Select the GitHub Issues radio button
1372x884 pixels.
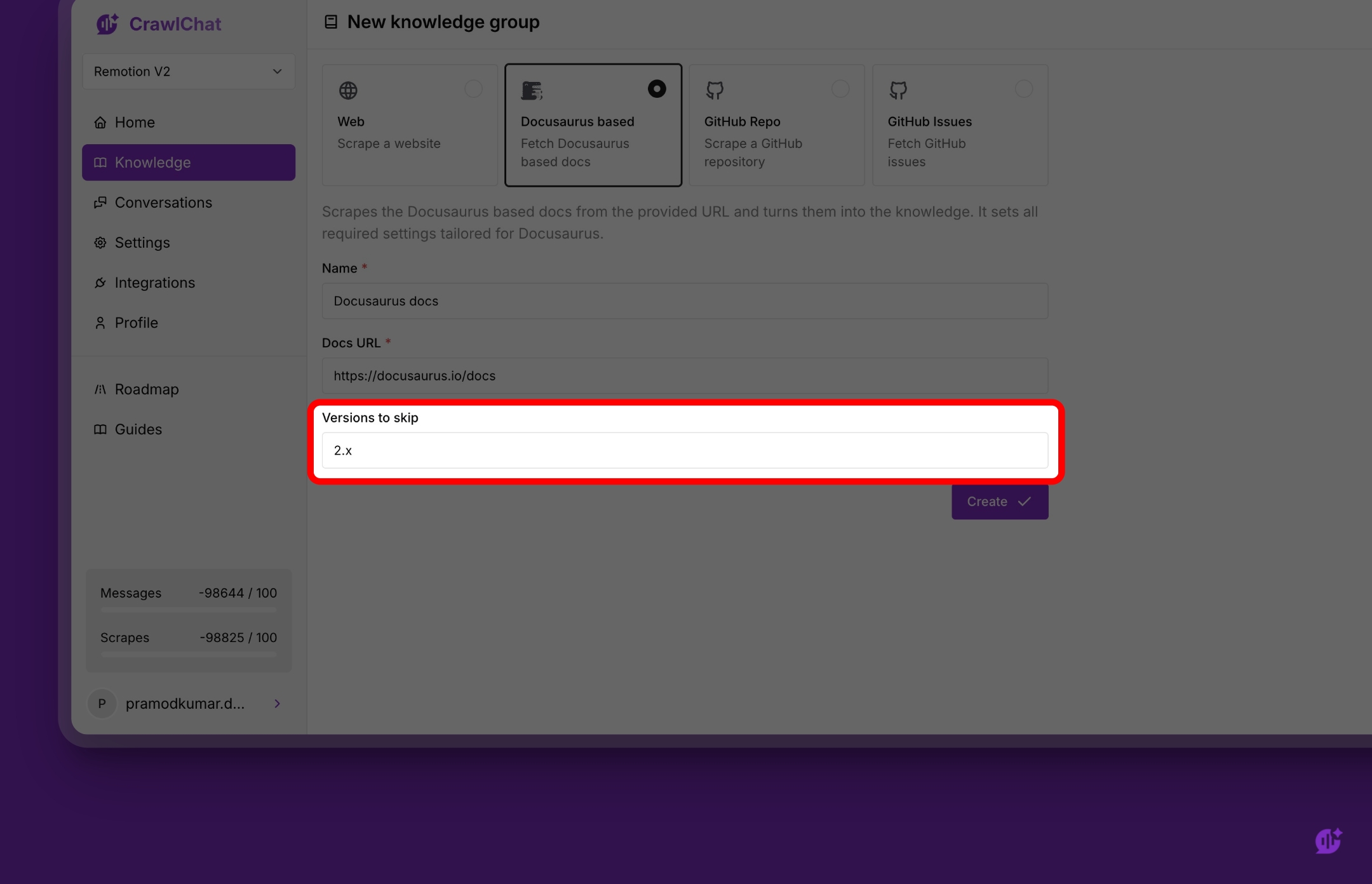[x=1023, y=89]
